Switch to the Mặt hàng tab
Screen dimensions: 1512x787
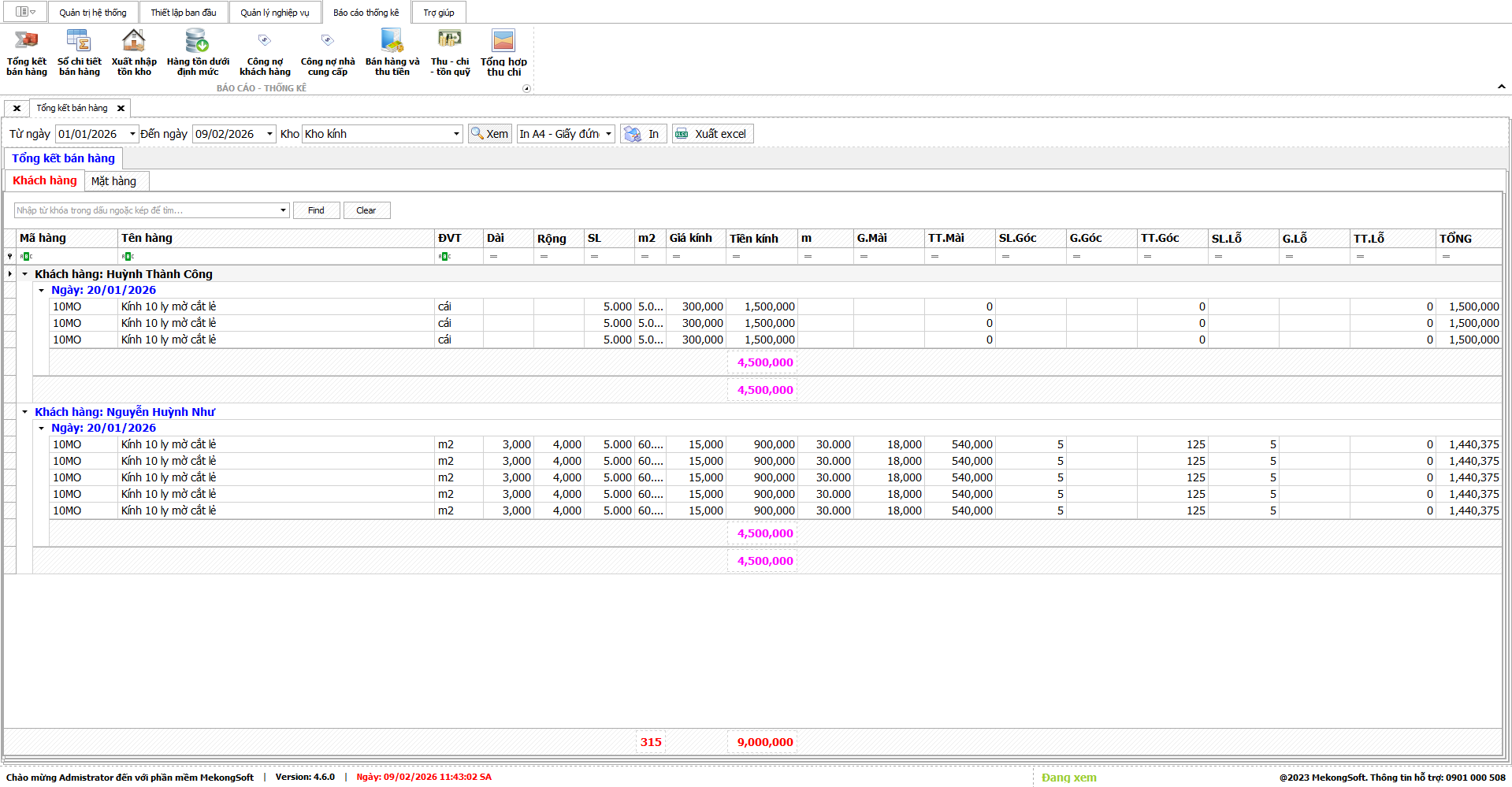pos(113,181)
